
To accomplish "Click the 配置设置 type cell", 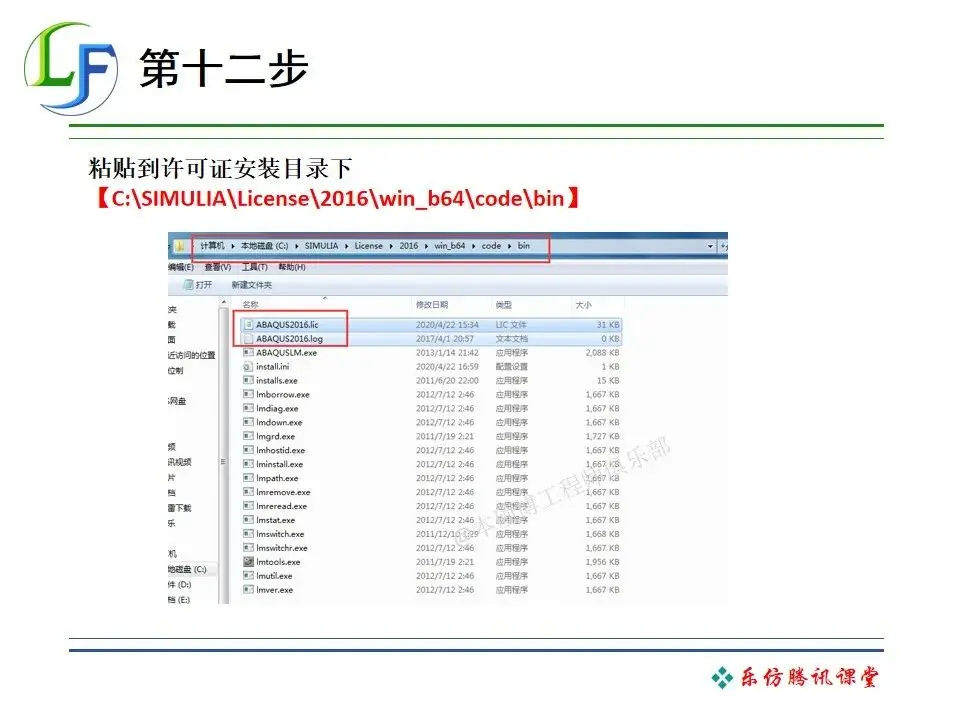I will point(512,367).
